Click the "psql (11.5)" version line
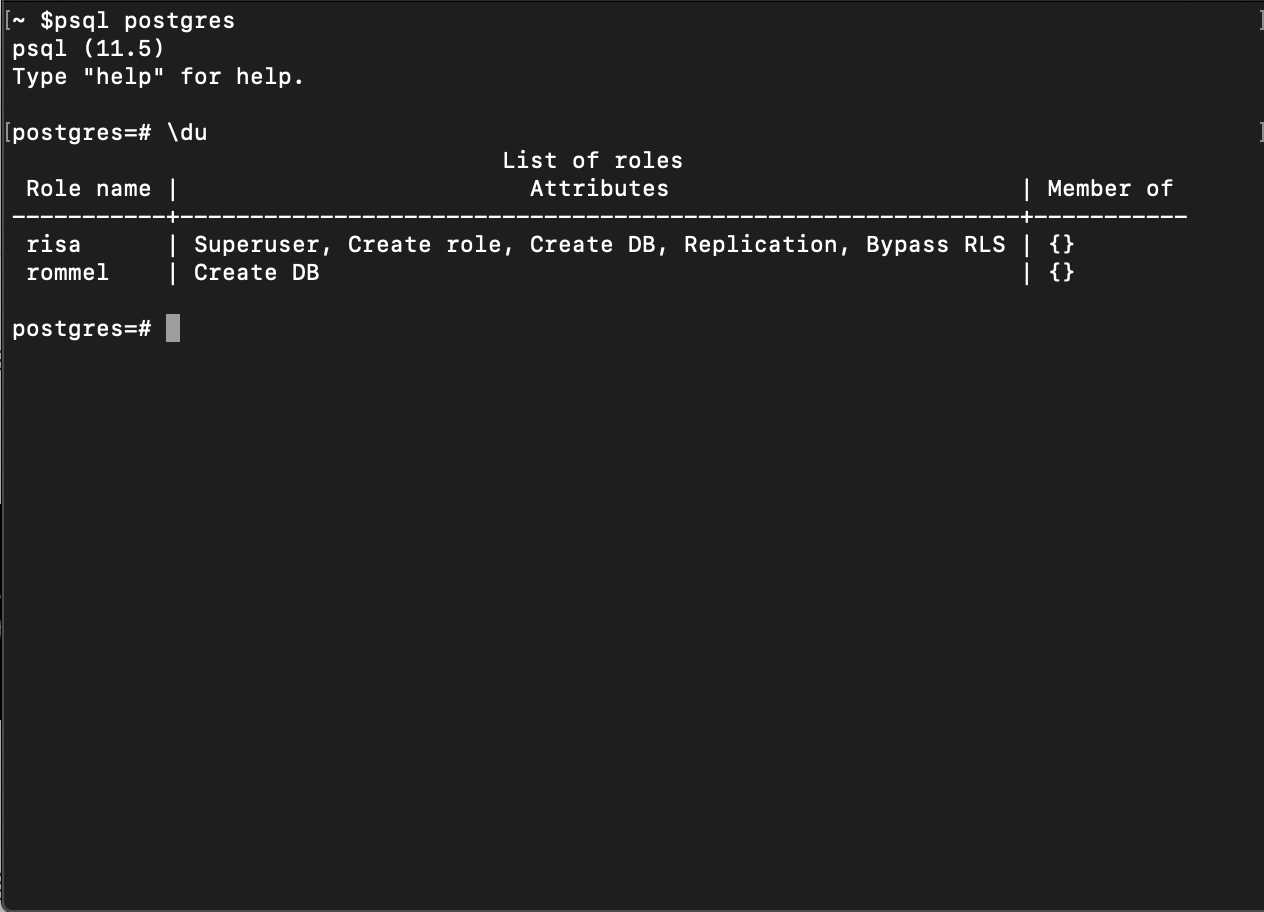The height and width of the screenshot is (912, 1264). click(x=89, y=48)
